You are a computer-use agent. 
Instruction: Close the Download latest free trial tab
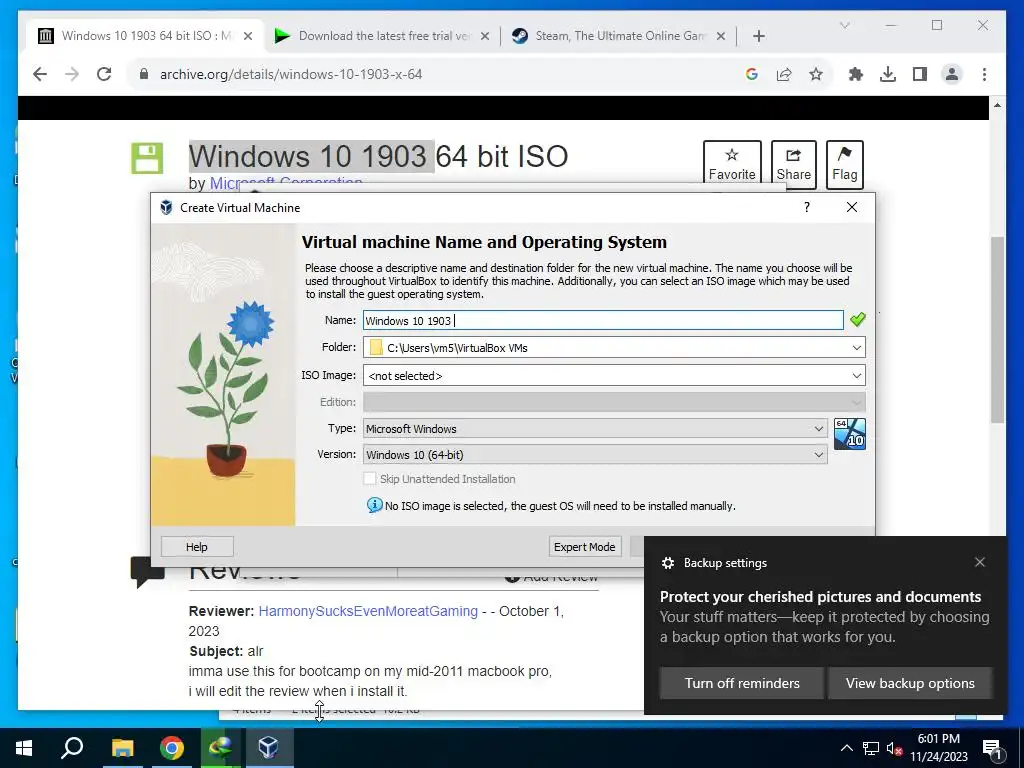point(485,36)
